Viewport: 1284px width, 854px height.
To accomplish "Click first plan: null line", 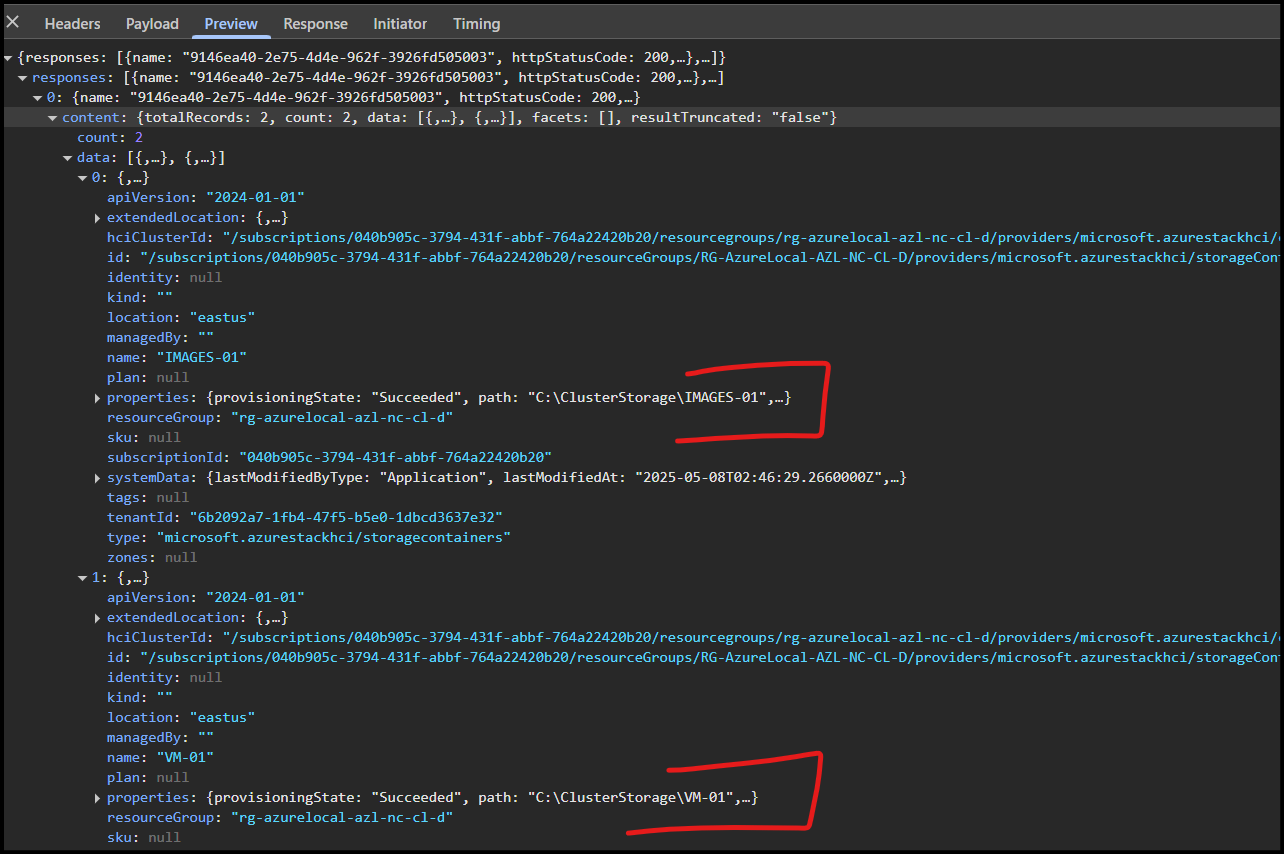I will [148, 378].
